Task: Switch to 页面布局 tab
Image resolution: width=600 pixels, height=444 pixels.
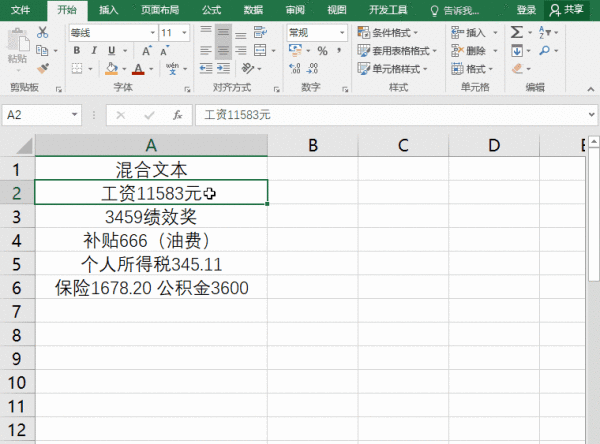Action: coord(160,10)
